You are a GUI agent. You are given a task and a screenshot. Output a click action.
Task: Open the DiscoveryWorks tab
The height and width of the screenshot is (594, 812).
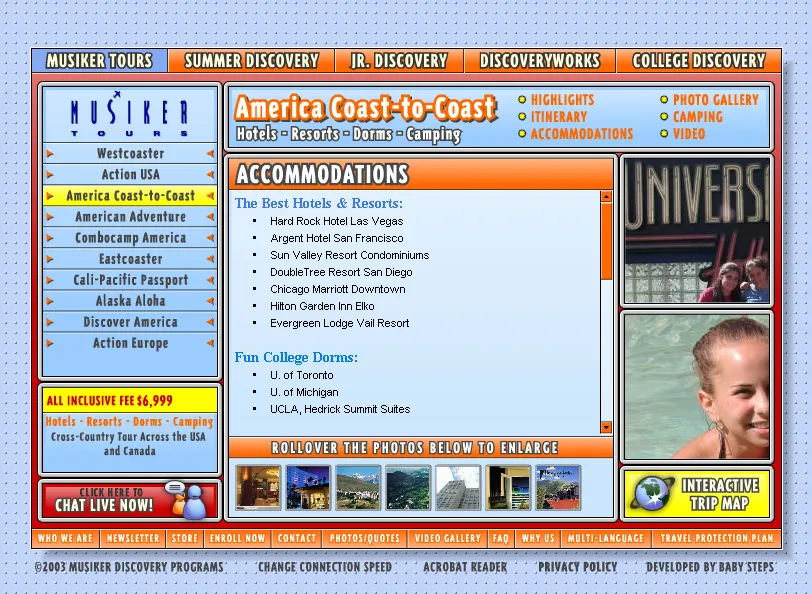tap(540, 61)
